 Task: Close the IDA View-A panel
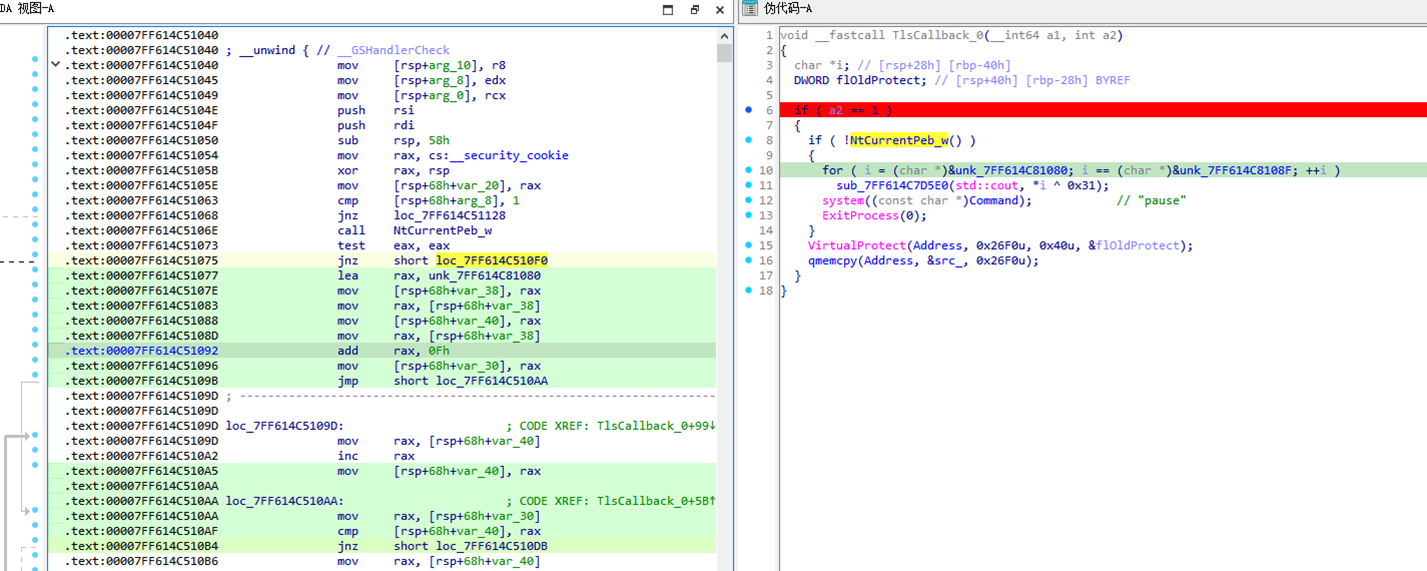coord(721,9)
